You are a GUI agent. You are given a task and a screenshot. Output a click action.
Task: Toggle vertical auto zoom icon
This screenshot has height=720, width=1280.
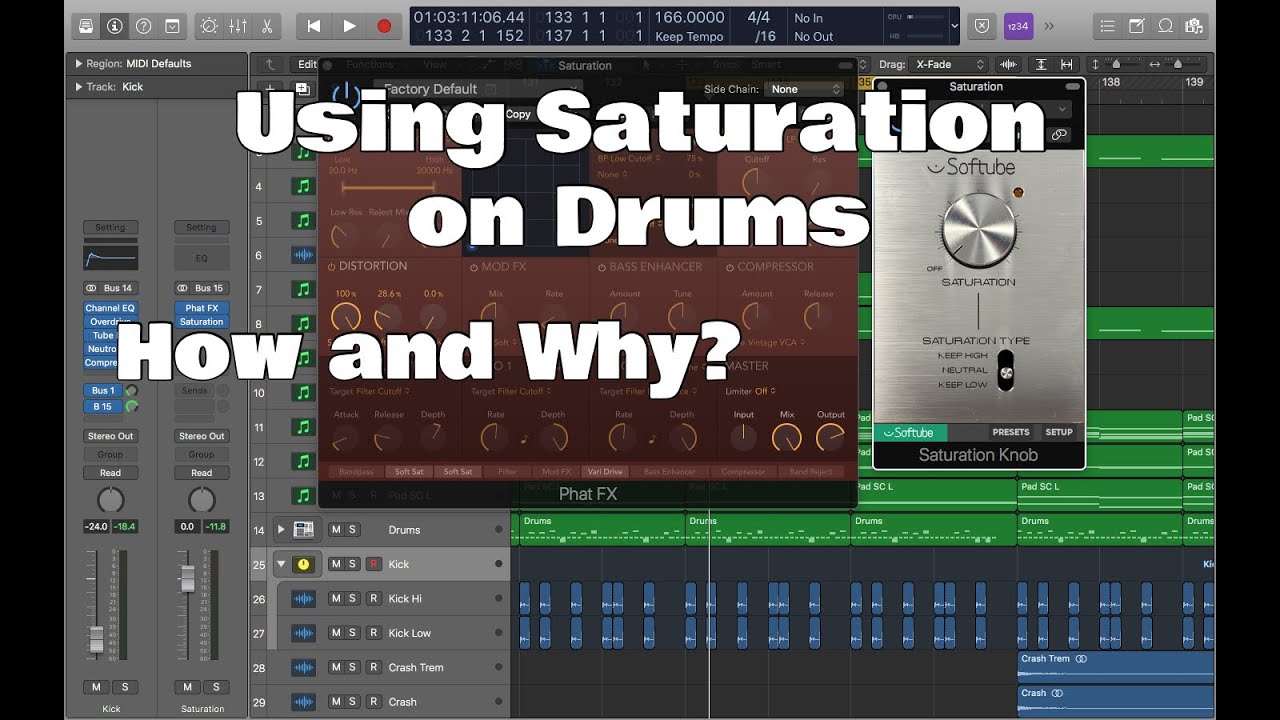[x=1041, y=64]
